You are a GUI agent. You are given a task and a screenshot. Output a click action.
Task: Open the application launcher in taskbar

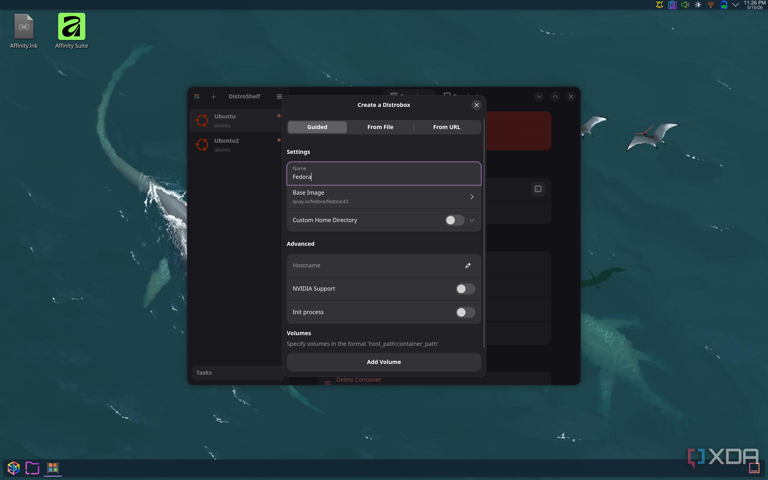14,468
